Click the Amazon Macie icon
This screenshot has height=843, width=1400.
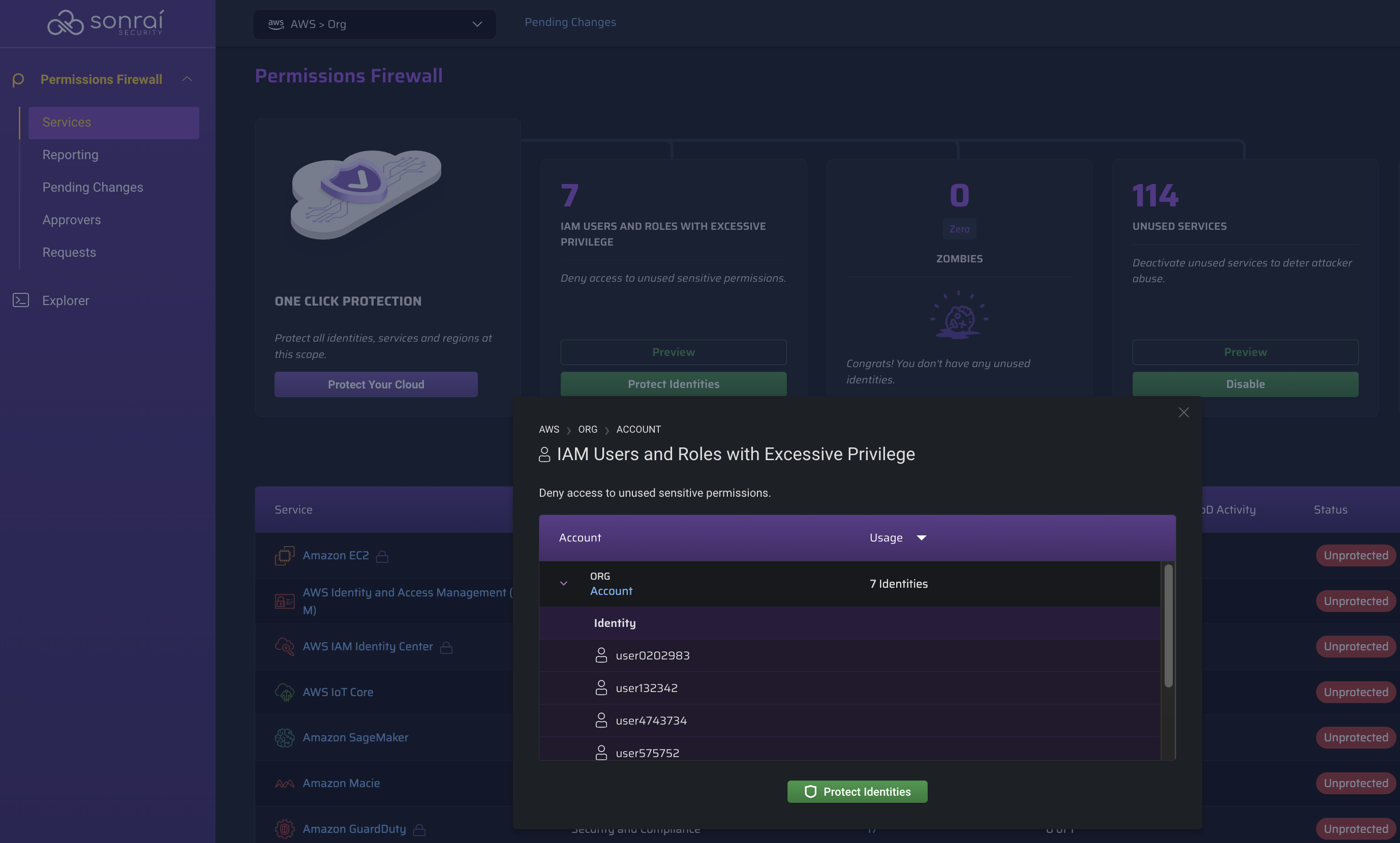[285, 784]
